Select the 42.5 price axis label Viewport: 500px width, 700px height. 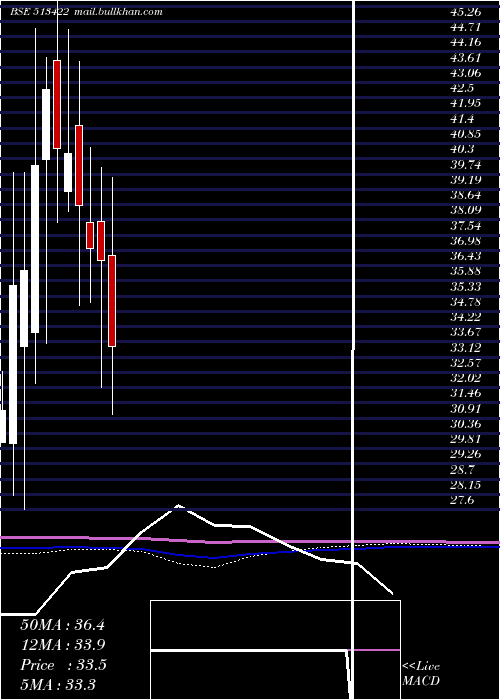point(462,88)
